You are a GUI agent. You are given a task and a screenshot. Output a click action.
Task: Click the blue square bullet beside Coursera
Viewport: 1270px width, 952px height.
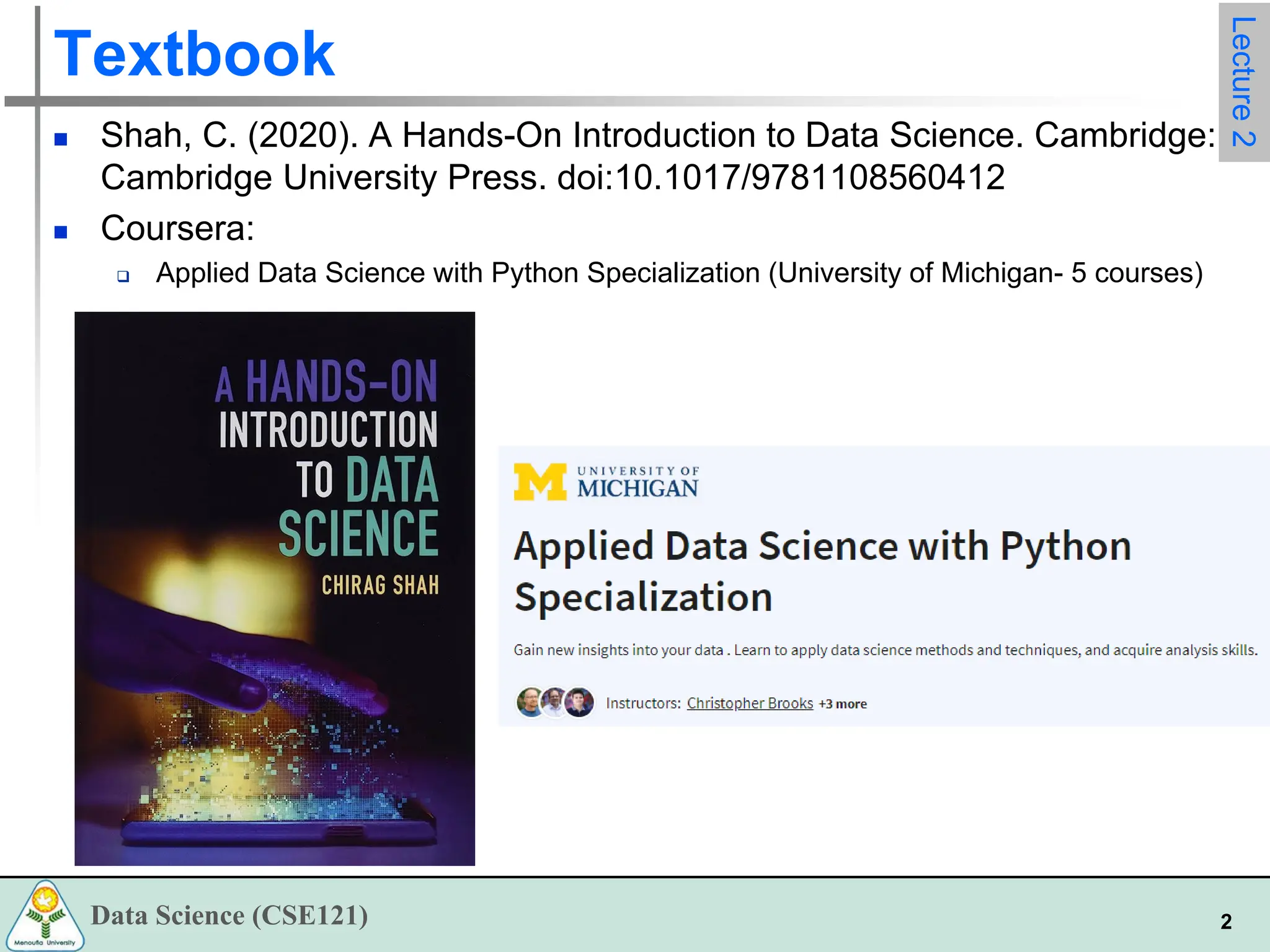[61, 232]
